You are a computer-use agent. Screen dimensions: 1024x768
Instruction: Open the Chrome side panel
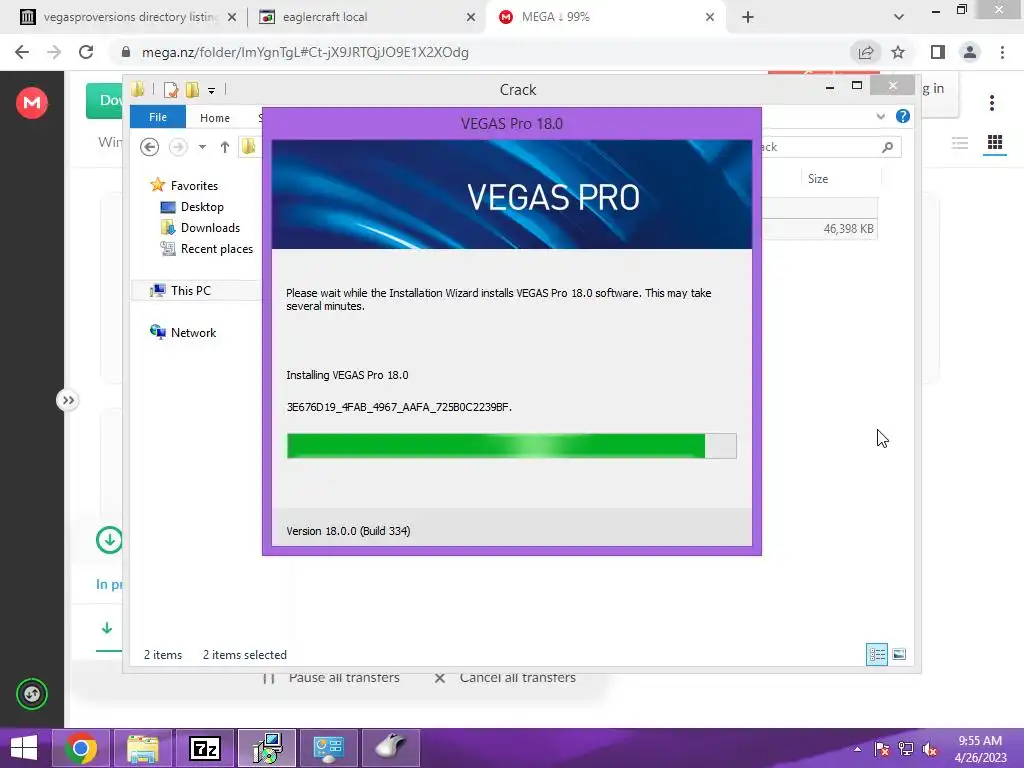pos(938,52)
